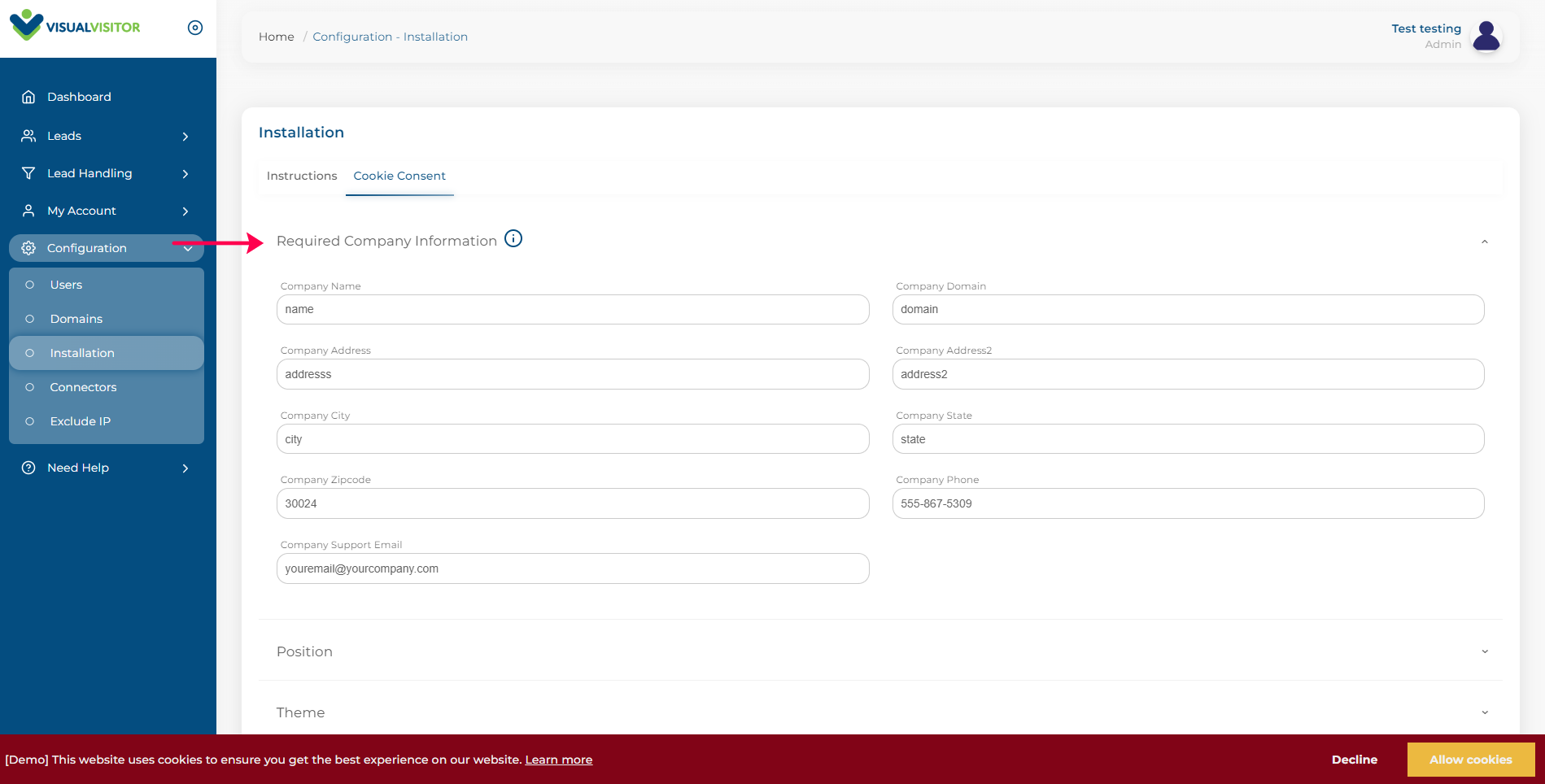The width and height of the screenshot is (1545, 784).
Task: Follow the Learn more cookie link
Action: click(559, 760)
